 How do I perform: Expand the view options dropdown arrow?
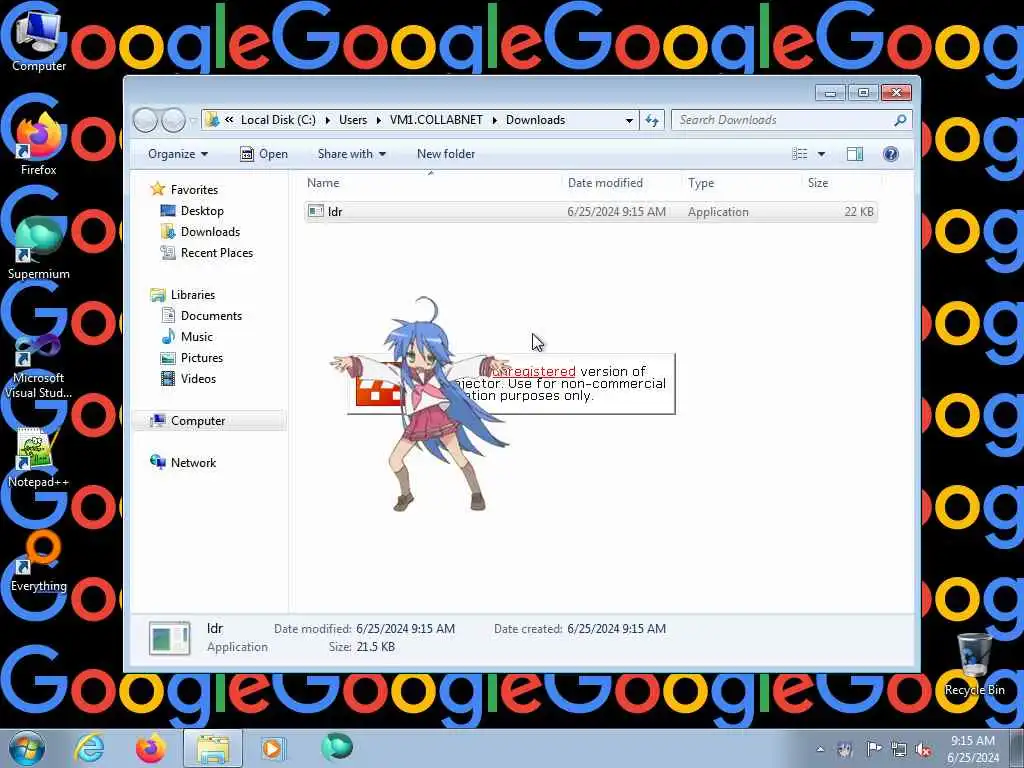click(x=822, y=154)
